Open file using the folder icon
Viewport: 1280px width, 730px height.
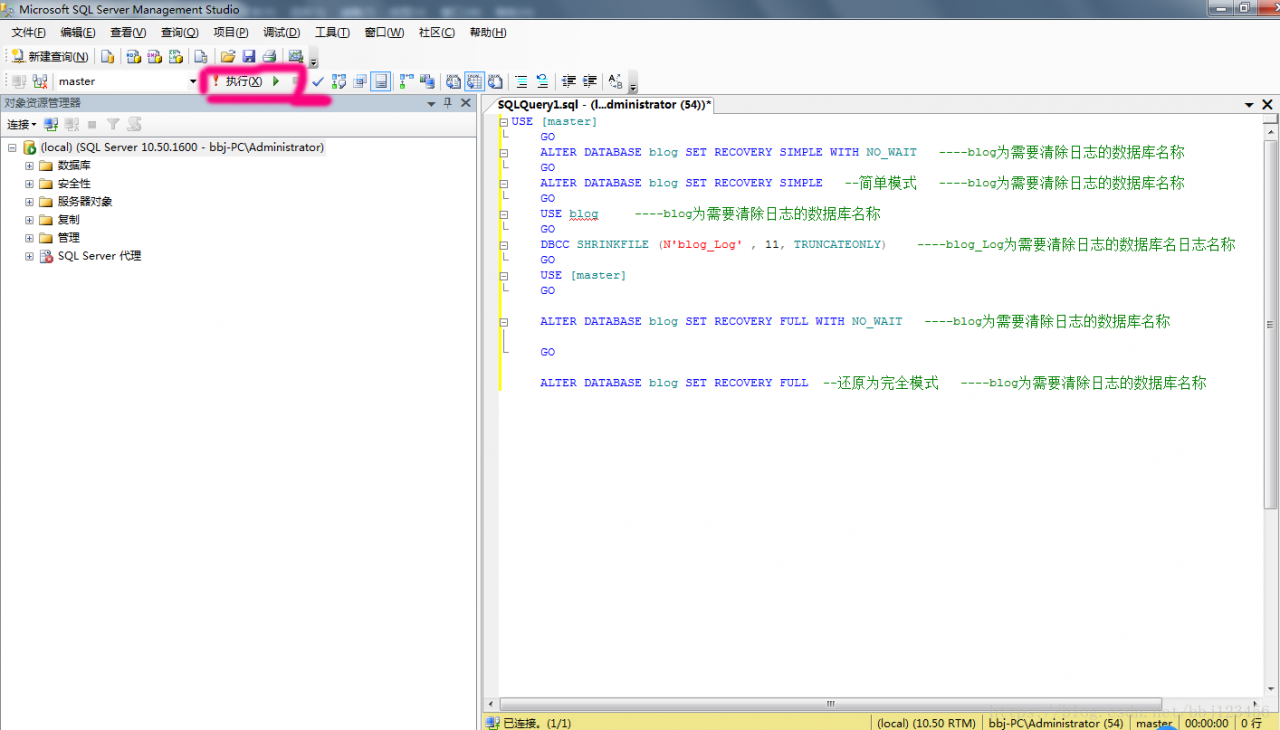pos(228,56)
